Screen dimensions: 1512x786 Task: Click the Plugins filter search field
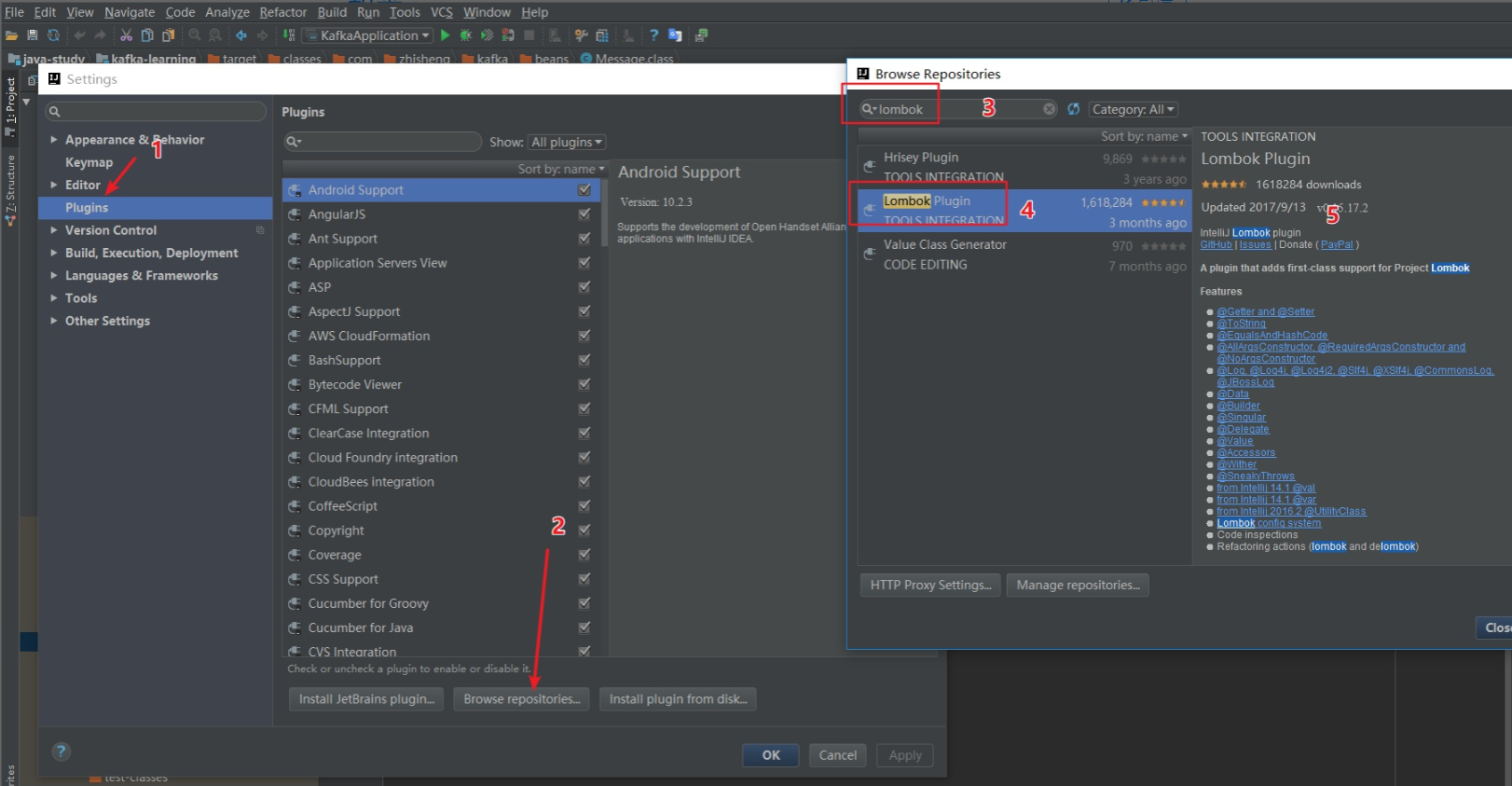[382, 142]
